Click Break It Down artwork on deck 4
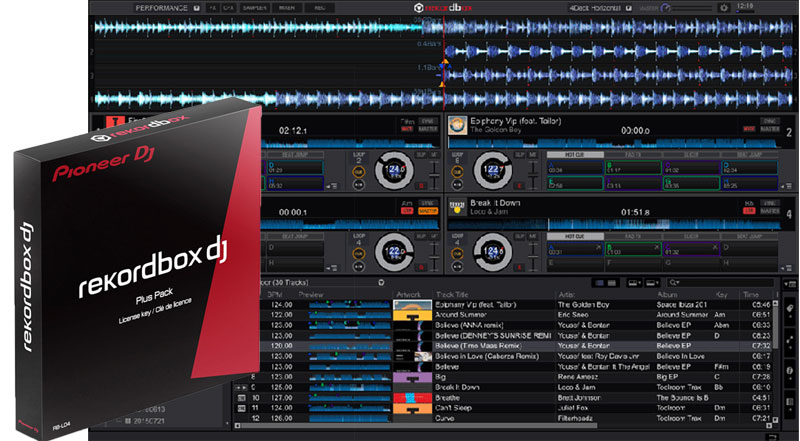This screenshot has height=441, width=800. (456, 207)
